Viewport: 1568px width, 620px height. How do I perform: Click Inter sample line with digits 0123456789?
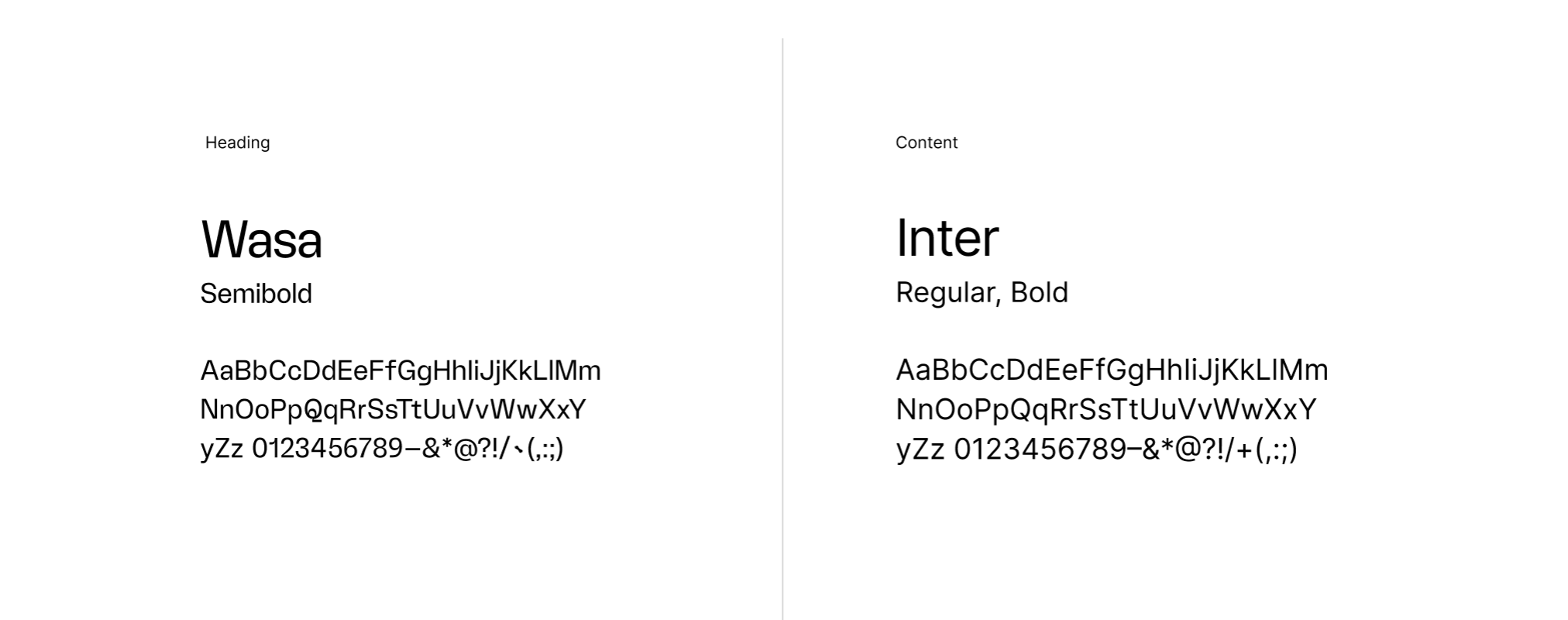[x=1097, y=449]
